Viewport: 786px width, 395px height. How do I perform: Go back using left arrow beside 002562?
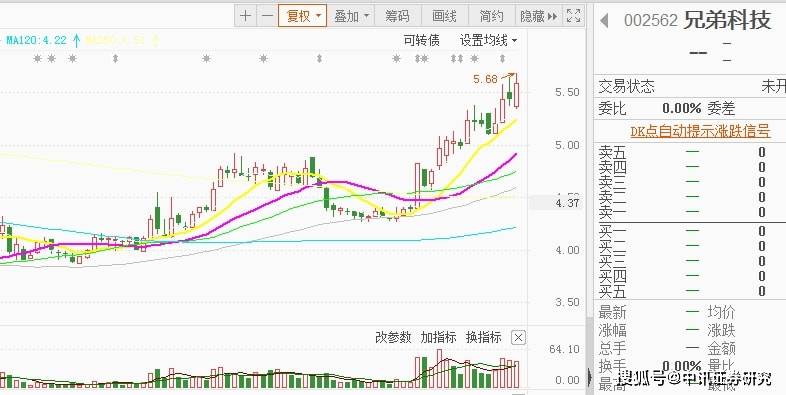(x=605, y=21)
